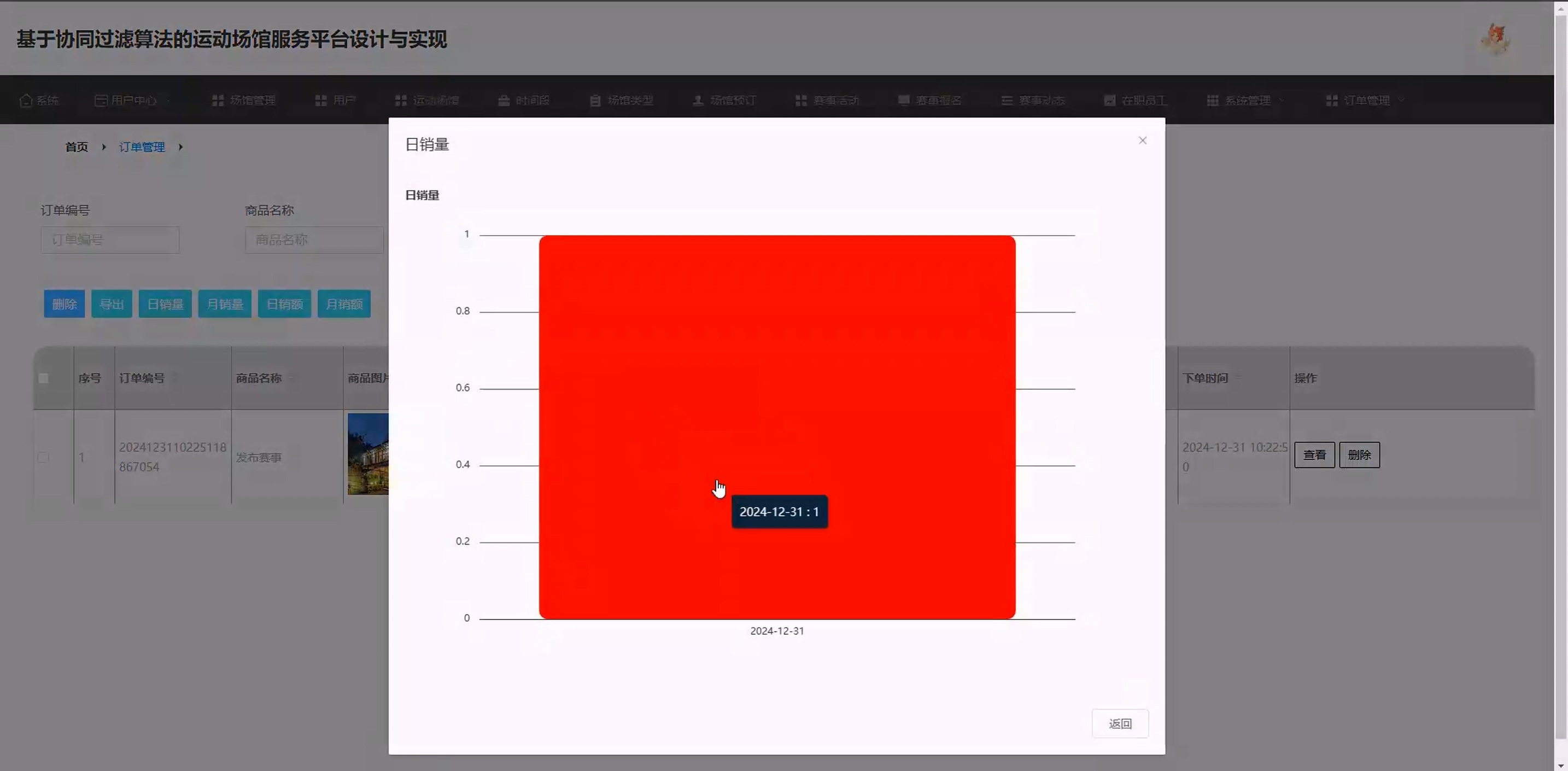Close the 日销量 dialog with the X icon

1142,141
